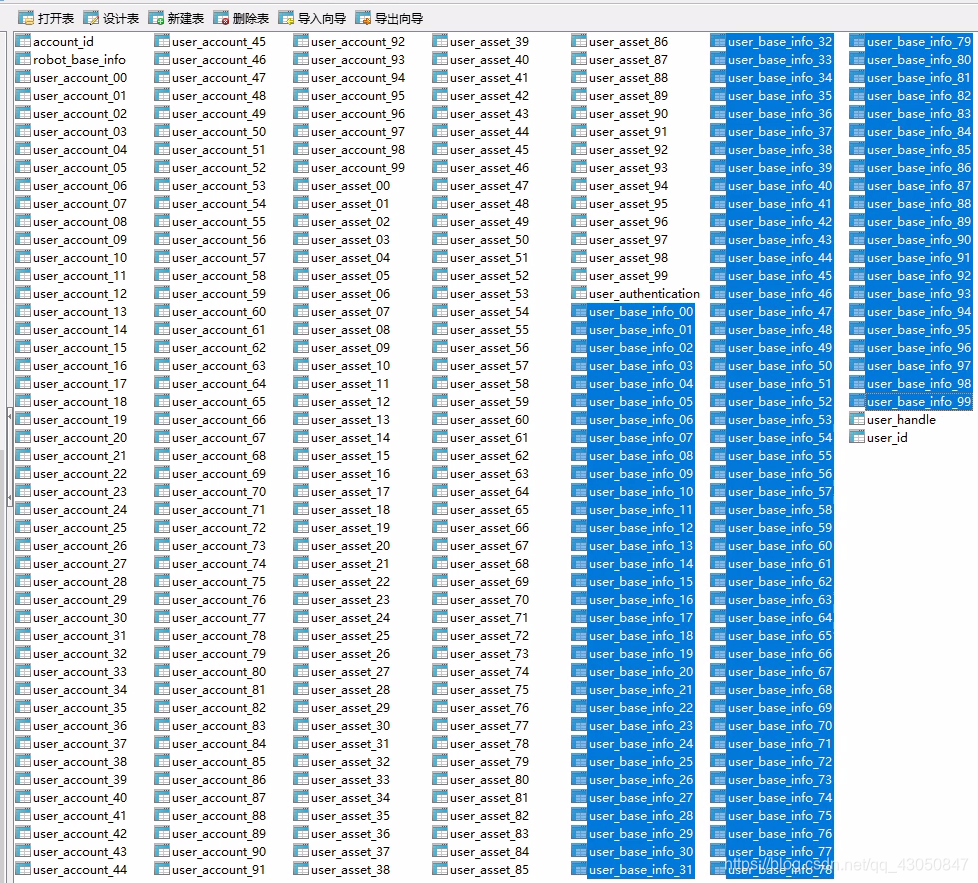Click the table icon beside robot_base_info
Screen dimensions: 978x883
(23, 60)
